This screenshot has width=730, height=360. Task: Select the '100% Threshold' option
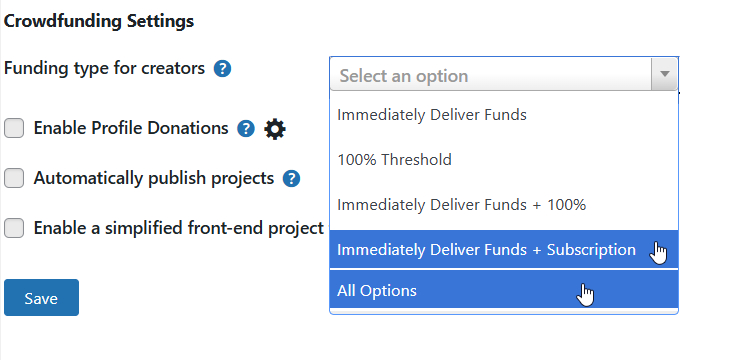[504, 160]
